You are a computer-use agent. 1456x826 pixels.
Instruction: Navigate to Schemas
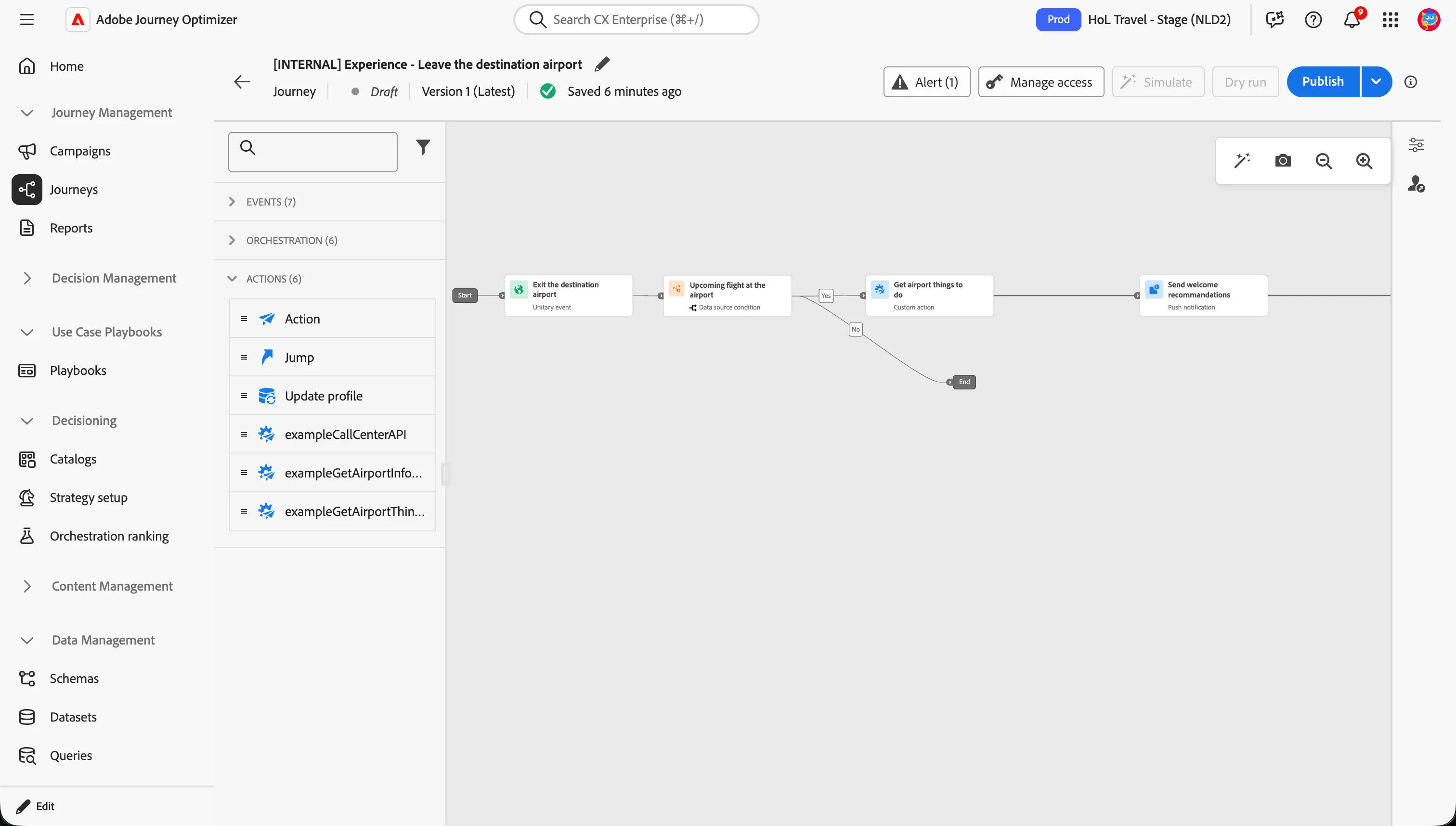(x=74, y=679)
